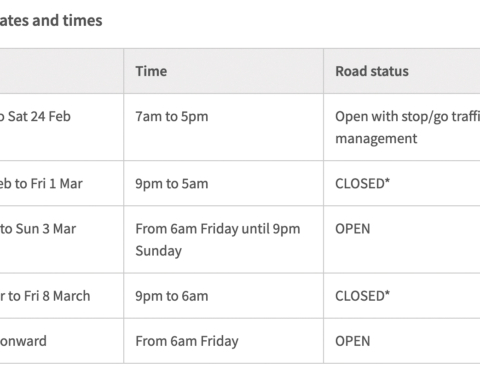The height and width of the screenshot is (384, 480).
Task: Click the empty date column header cell
Action: [61, 71]
